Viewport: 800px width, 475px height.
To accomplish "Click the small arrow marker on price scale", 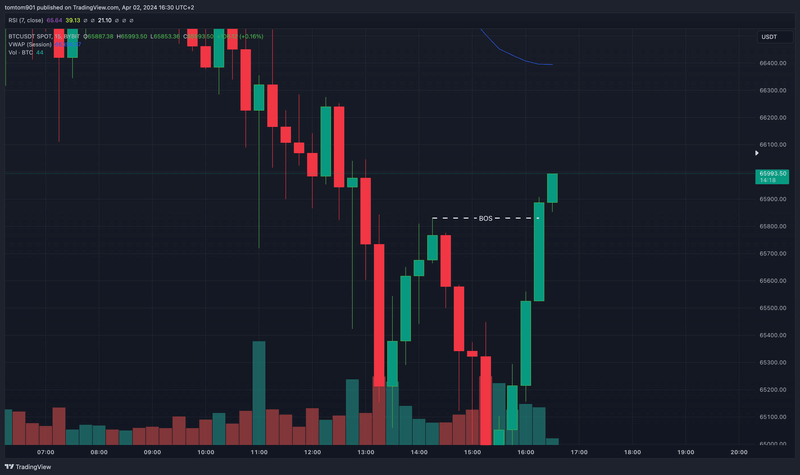I will tap(756, 153).
